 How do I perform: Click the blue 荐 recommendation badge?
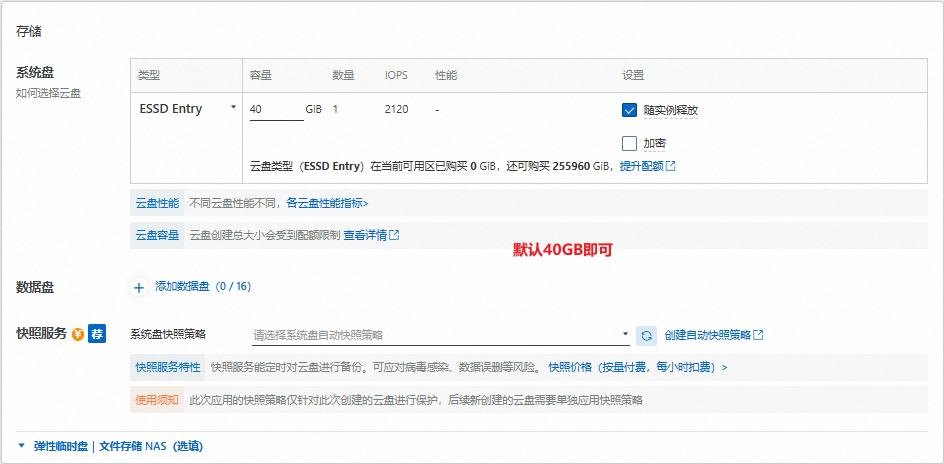pyautogui.click(x=97, y=333)
